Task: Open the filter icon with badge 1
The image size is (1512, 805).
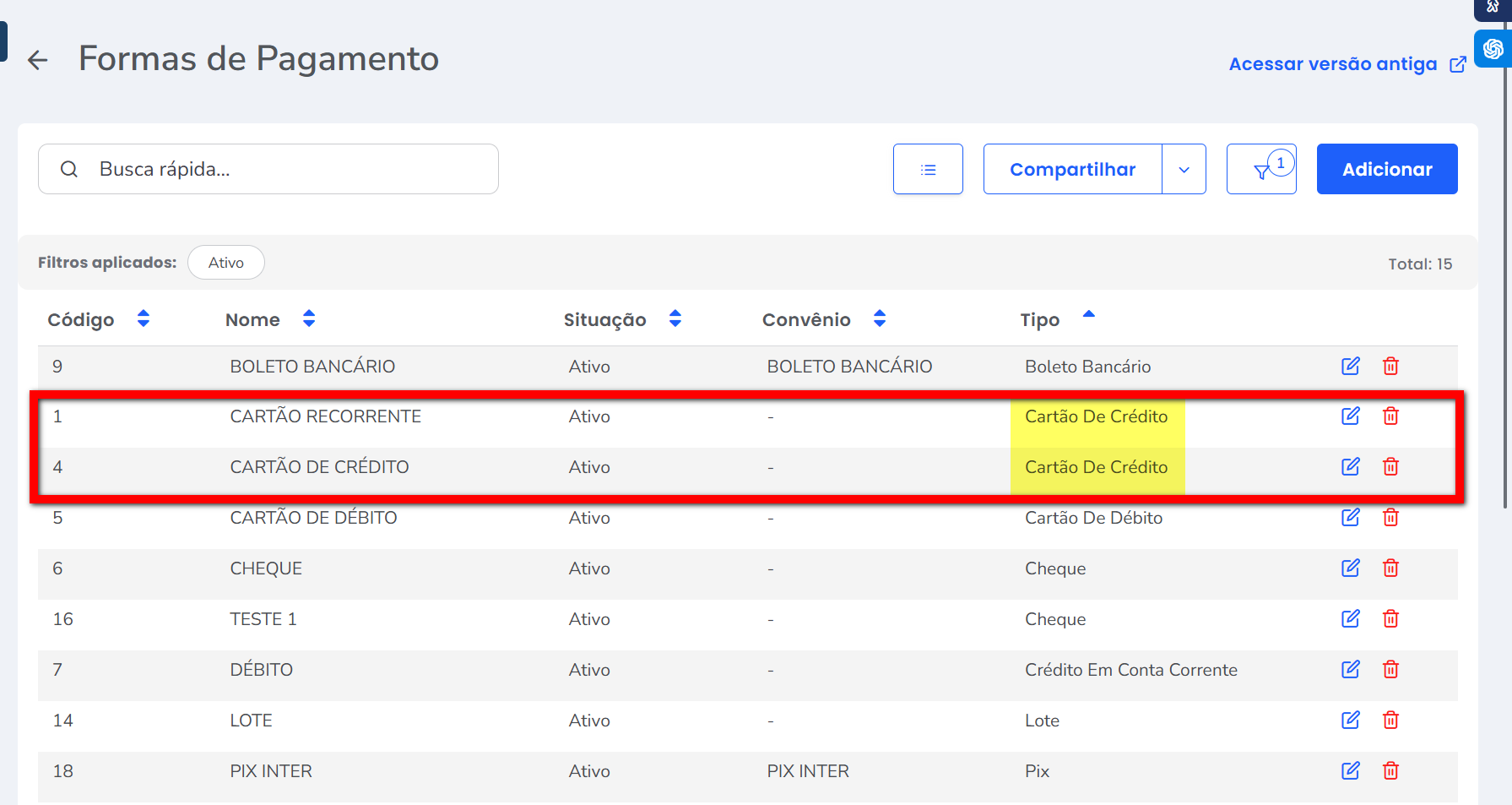Action: [1261, 170]
